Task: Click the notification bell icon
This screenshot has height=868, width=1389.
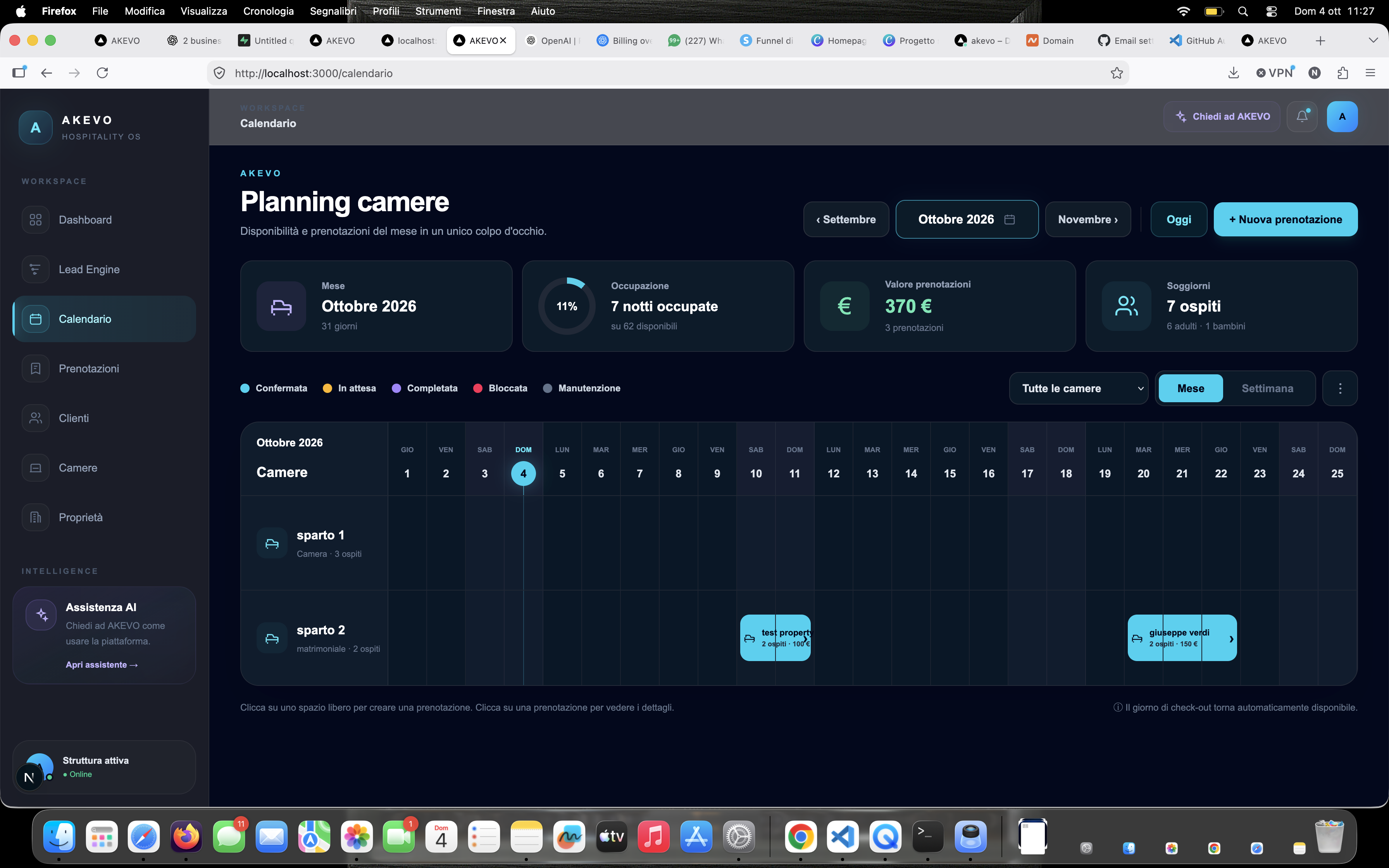Action: 1302,117
